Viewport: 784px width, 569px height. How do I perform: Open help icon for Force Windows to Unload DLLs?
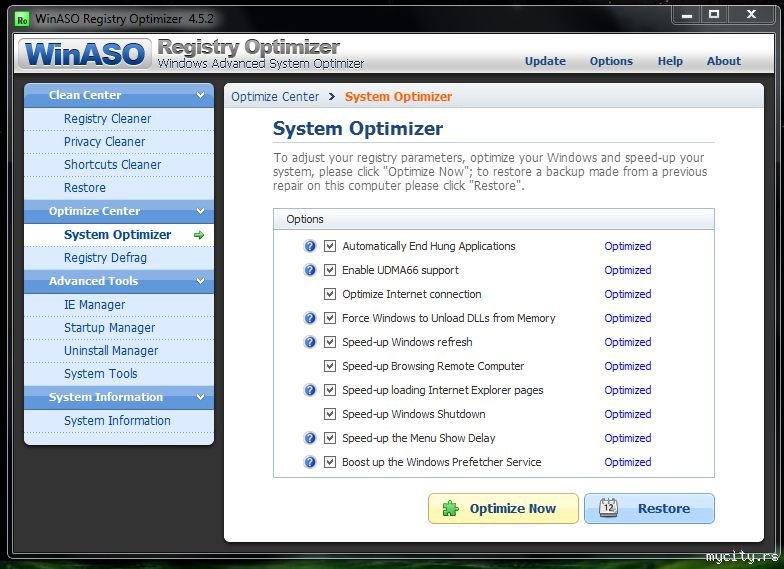tap(310, 318)
